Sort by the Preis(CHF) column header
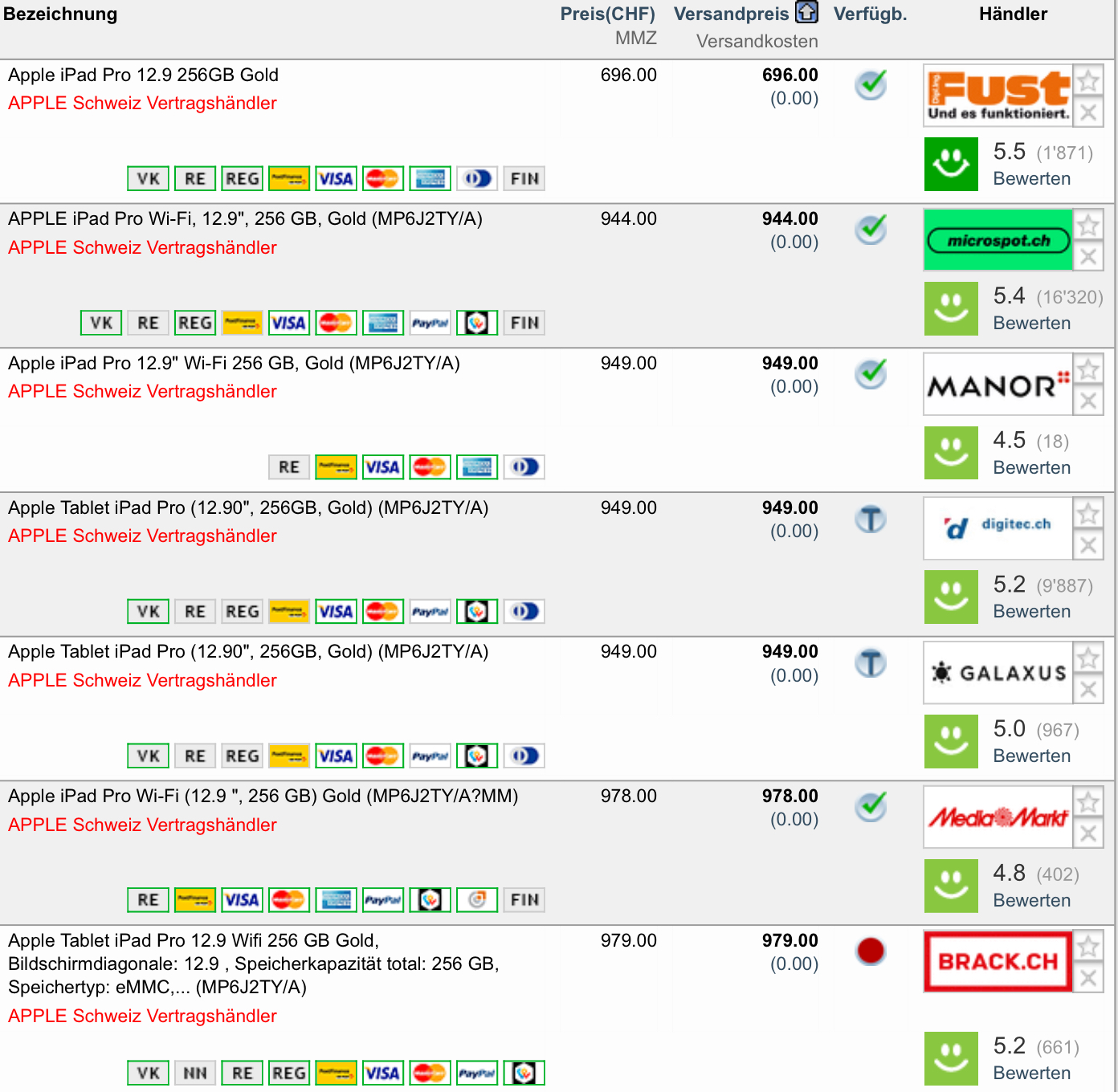Screen dimensions: 1118x1092 [x=607, y=14]
